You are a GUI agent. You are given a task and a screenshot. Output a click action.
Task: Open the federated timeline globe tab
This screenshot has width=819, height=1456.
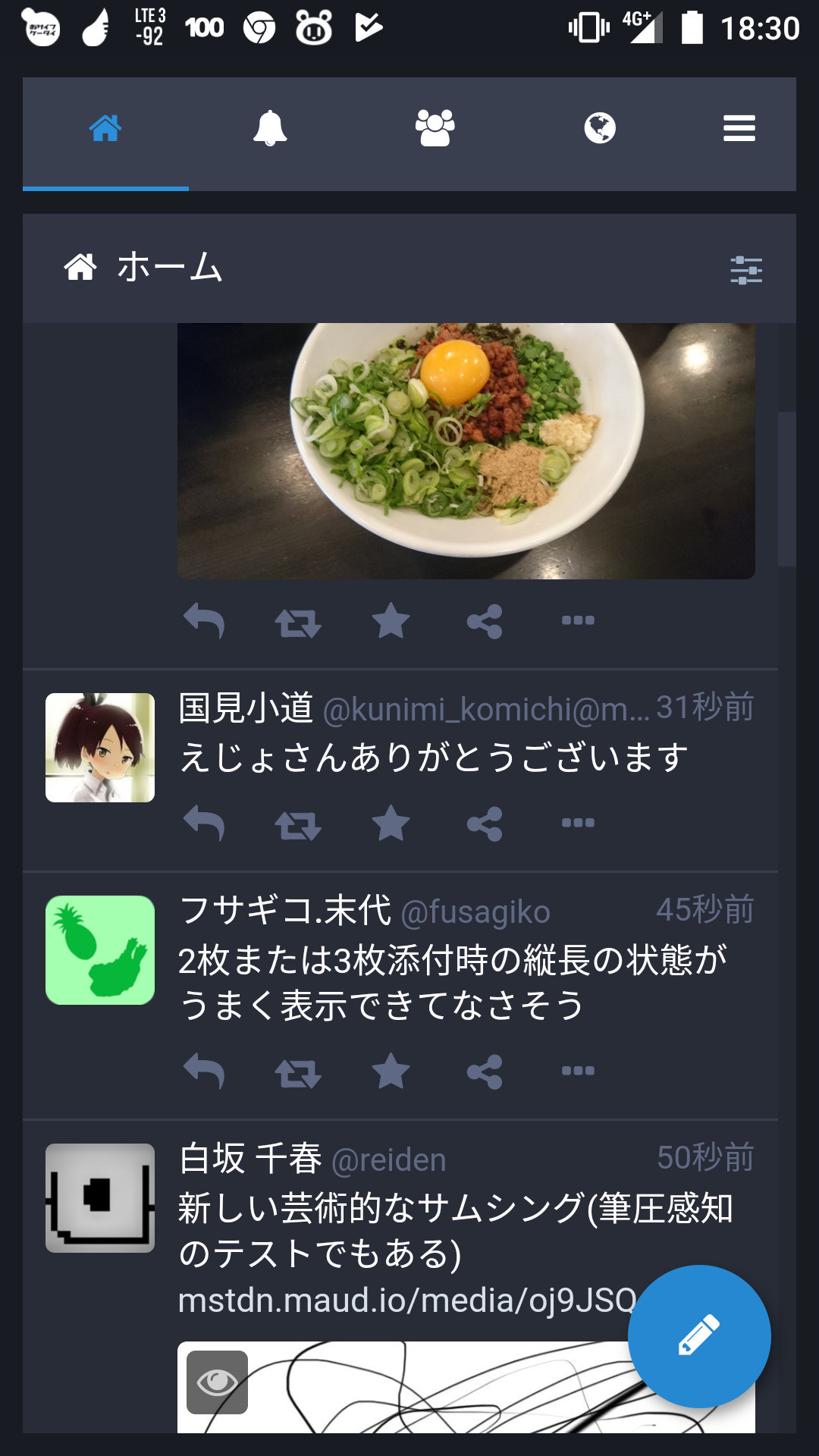(x=600, y=127)
